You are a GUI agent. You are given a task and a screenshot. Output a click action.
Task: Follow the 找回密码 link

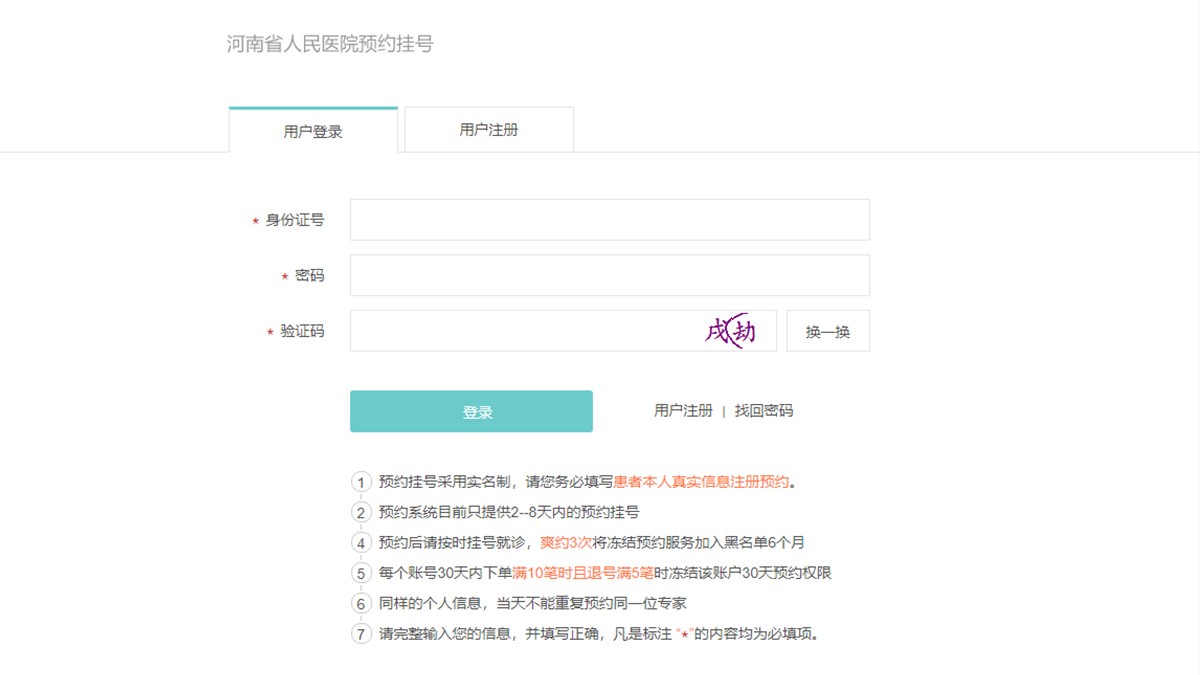[764, 411]
